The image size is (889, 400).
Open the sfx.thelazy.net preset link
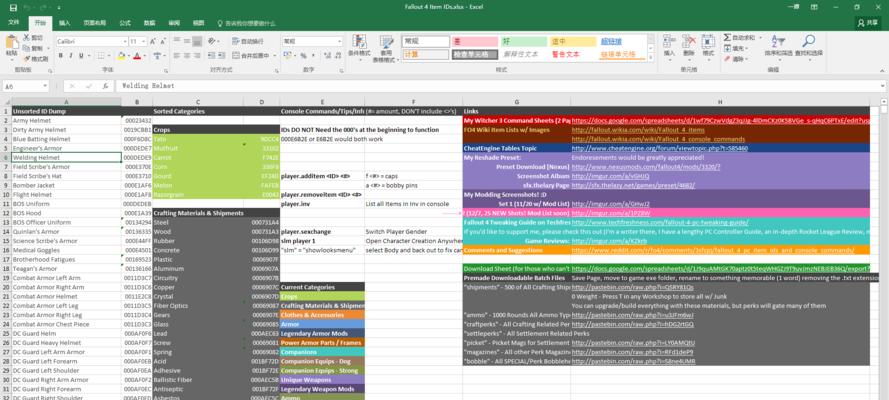click(x=633, y=185)
